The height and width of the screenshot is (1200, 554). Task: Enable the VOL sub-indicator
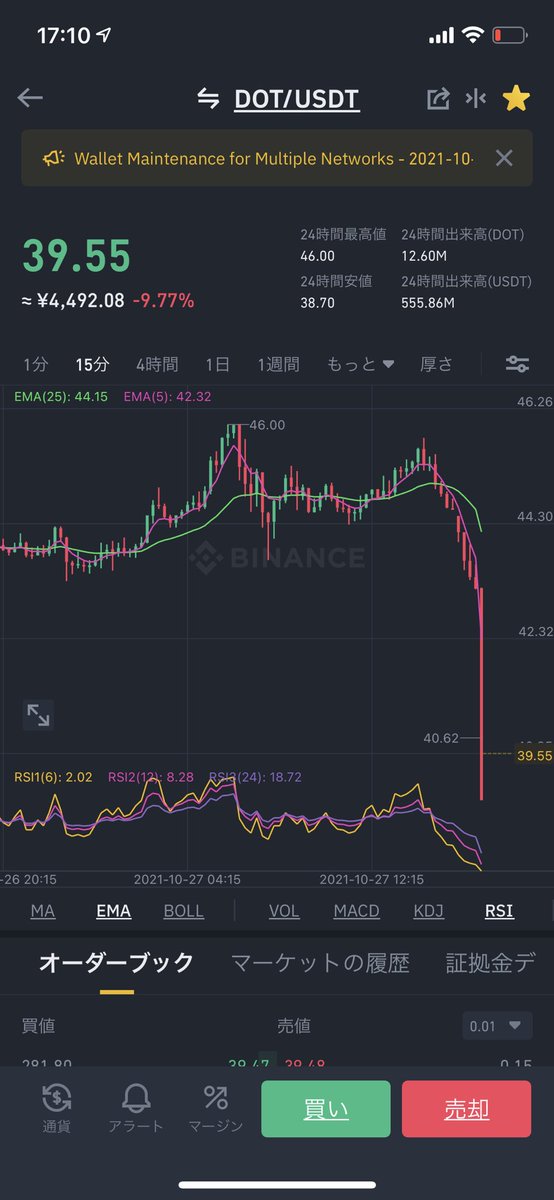[x=284, y=911]
